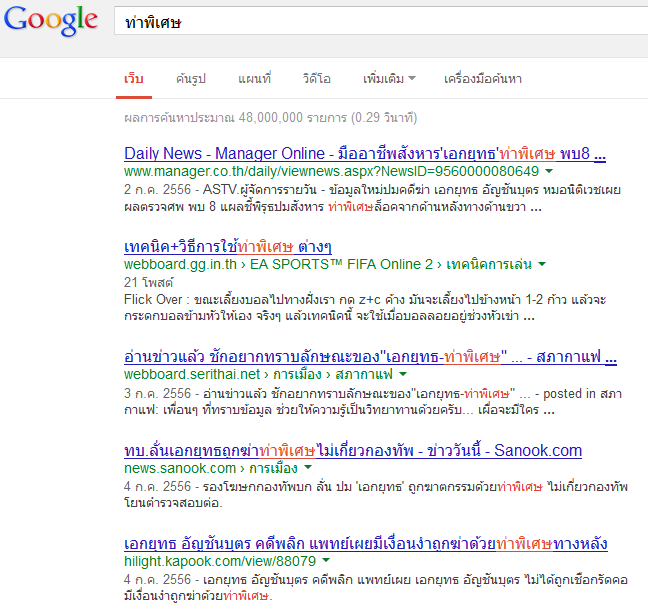This screenshot has width=648, height=610.
Task: Select the เว็บ tab
Action: [134, 78]
